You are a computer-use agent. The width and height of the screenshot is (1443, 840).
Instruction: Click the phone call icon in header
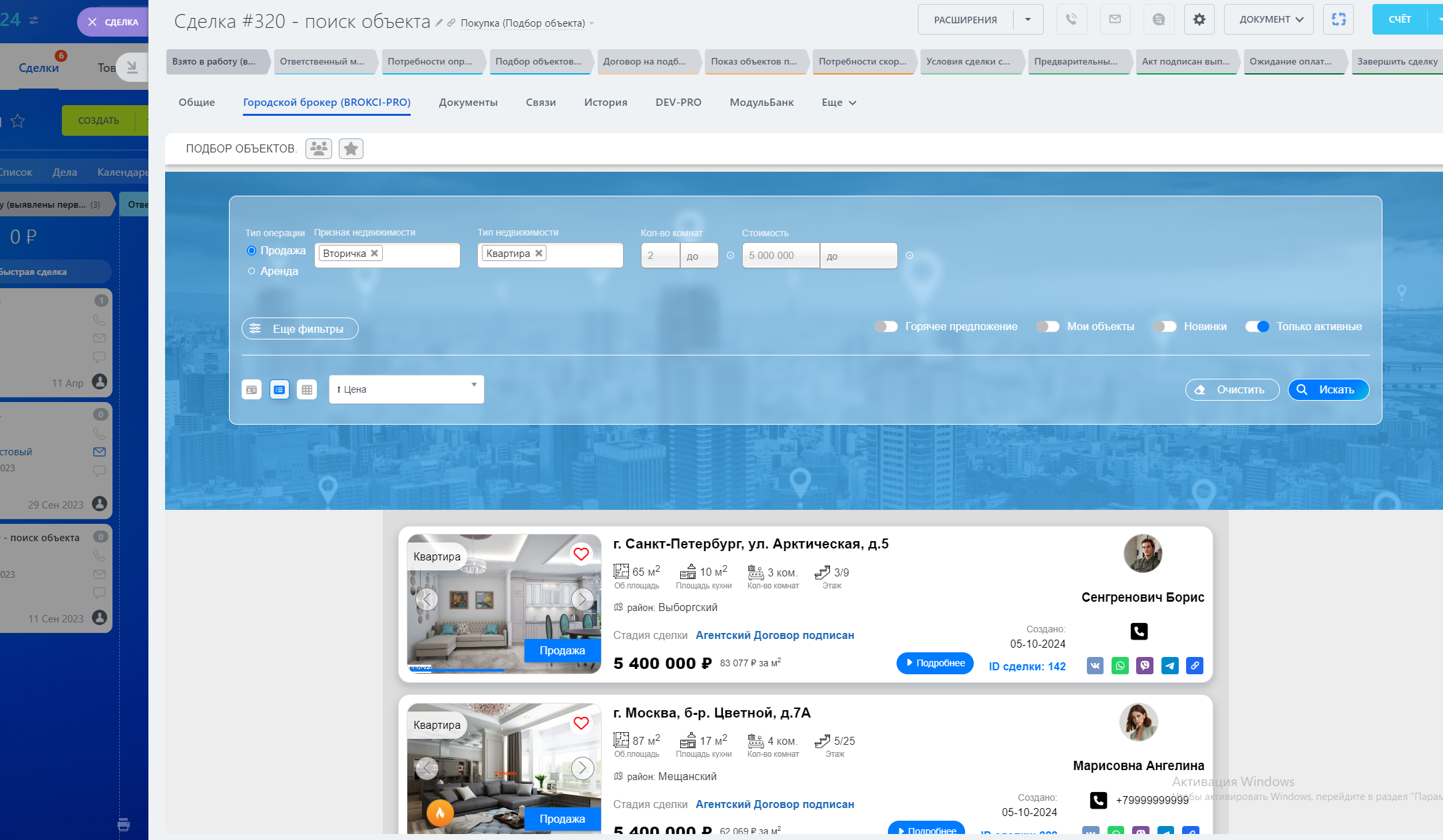coord(1071,19)
